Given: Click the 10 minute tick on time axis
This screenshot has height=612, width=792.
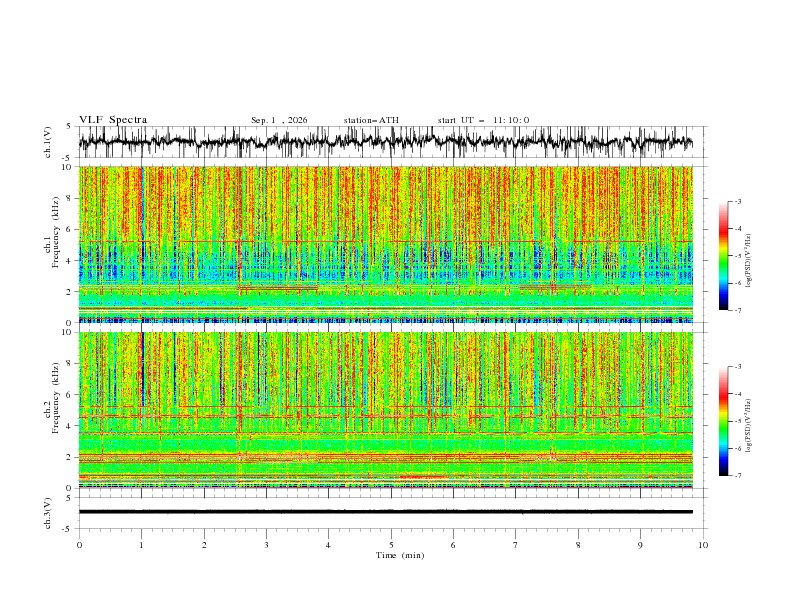Looking at the screenshot, I should [703, 545].
